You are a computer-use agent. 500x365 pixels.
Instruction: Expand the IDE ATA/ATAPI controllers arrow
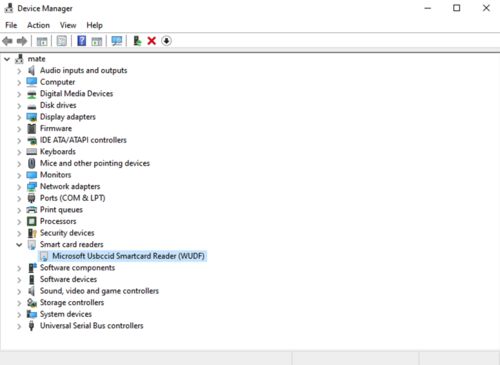coord(19,140)
